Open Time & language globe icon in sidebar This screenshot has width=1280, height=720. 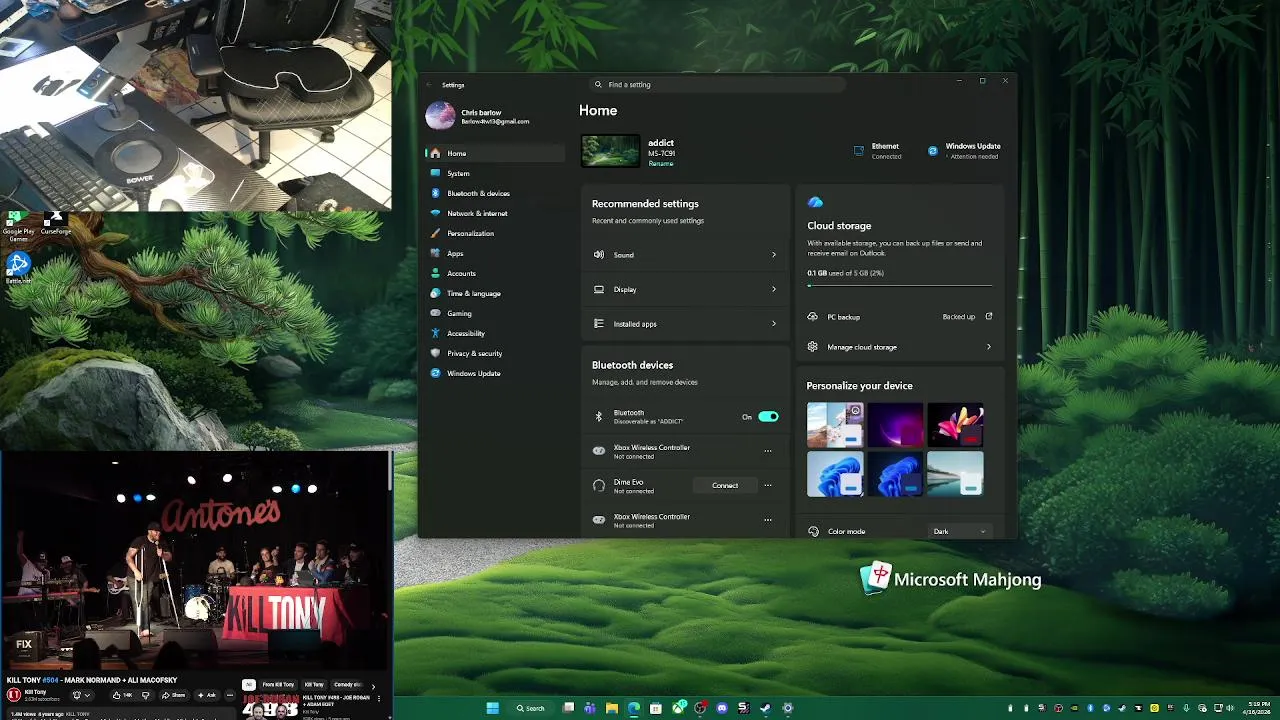point(435,293)
